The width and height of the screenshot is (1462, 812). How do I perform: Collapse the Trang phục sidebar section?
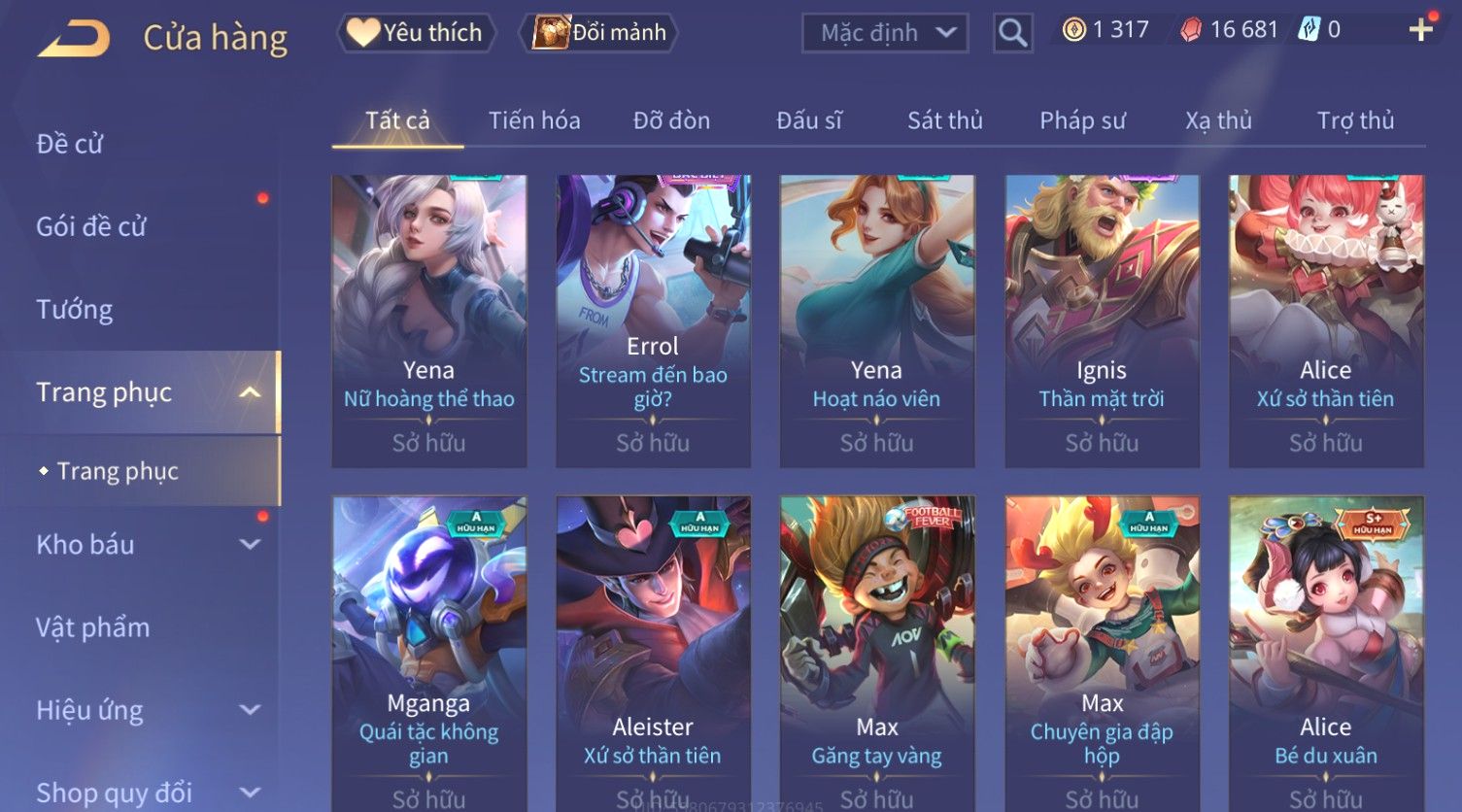(250, 392)
